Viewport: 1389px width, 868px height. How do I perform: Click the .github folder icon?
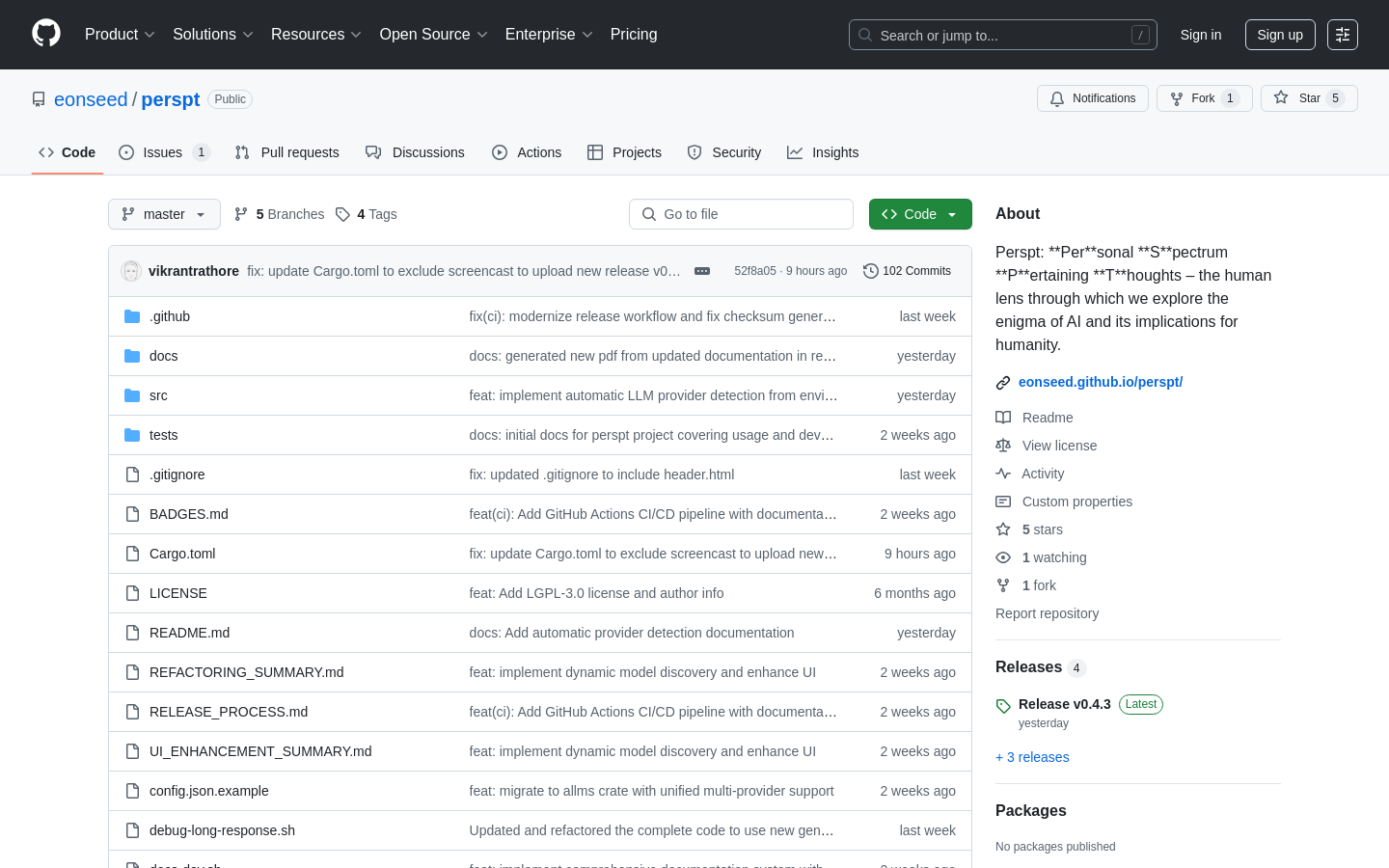pos(132,316)
